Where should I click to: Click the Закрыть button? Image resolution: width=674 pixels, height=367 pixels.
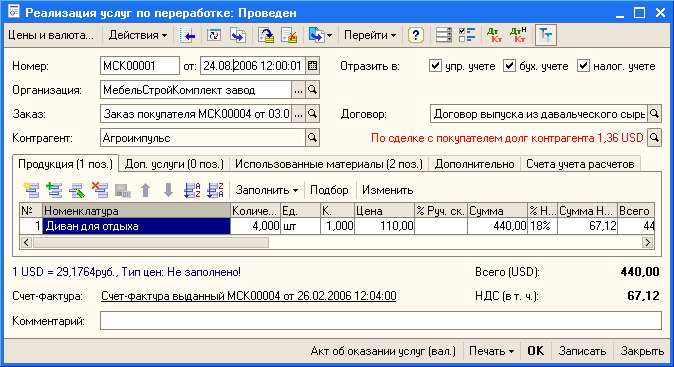[642, 351]
